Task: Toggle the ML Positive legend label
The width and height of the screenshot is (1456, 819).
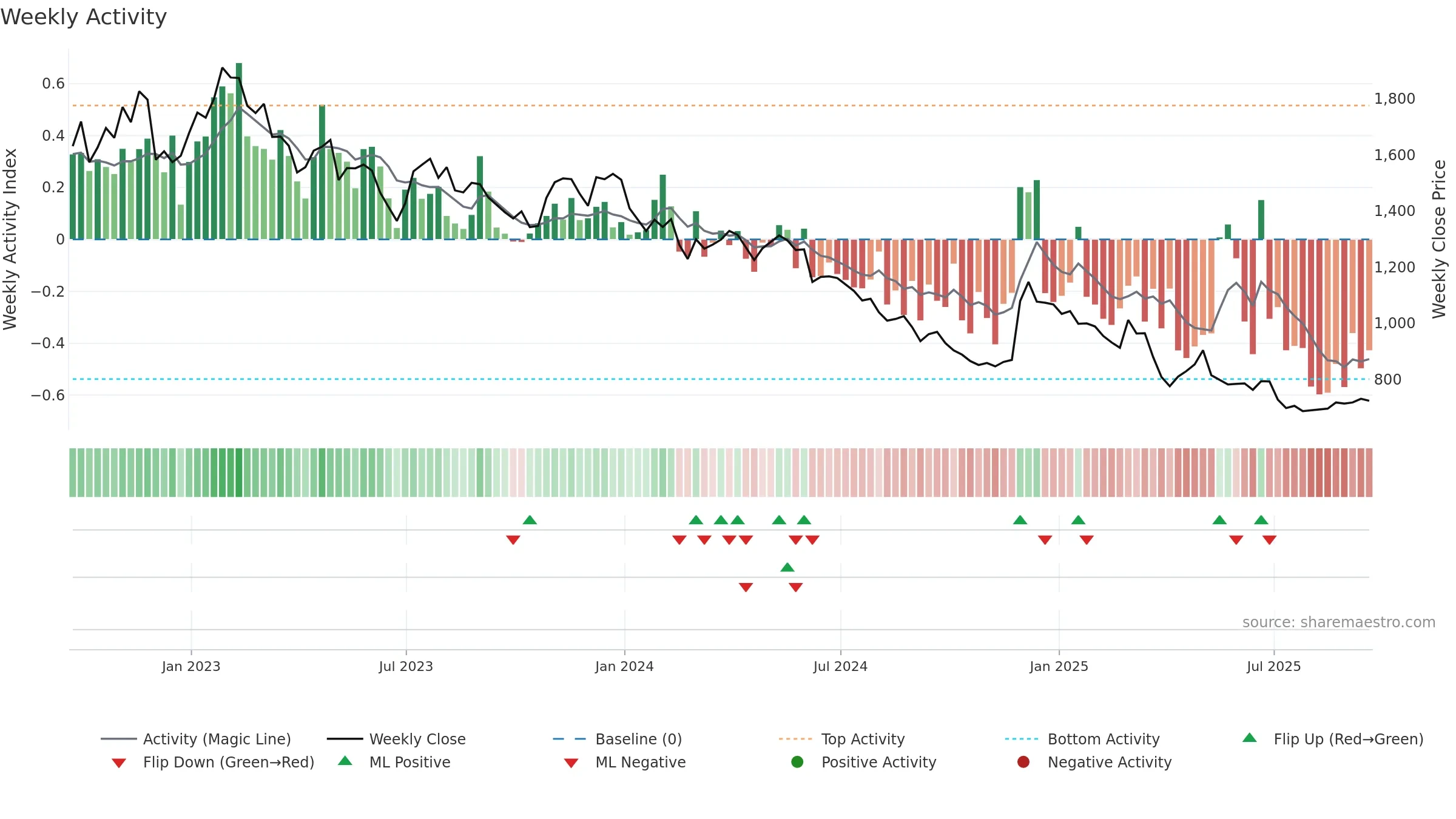Action: [410, 762]
